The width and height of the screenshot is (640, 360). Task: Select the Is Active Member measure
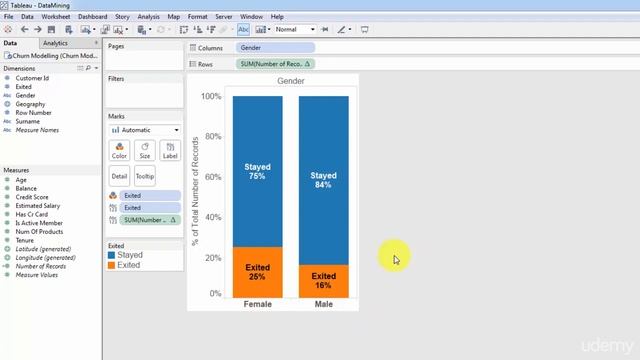pyautogui.click(x=39, y=223)
